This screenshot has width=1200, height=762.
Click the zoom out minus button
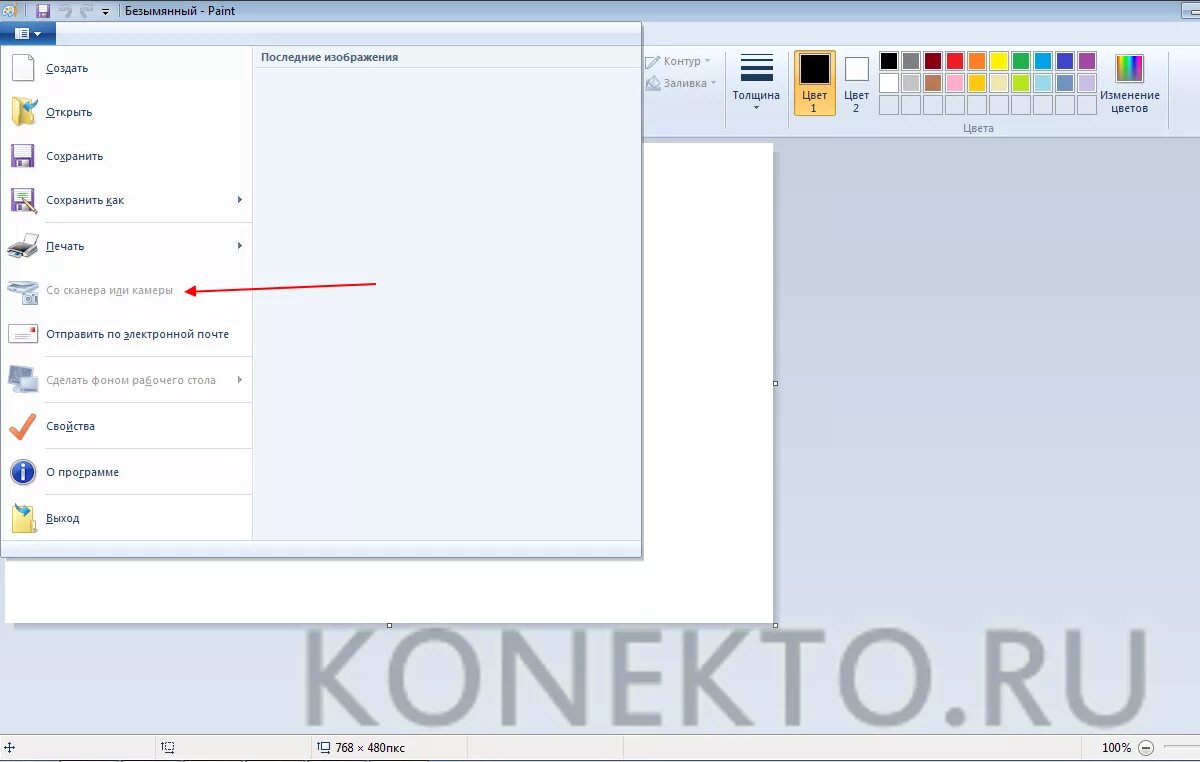(1146, 747)
